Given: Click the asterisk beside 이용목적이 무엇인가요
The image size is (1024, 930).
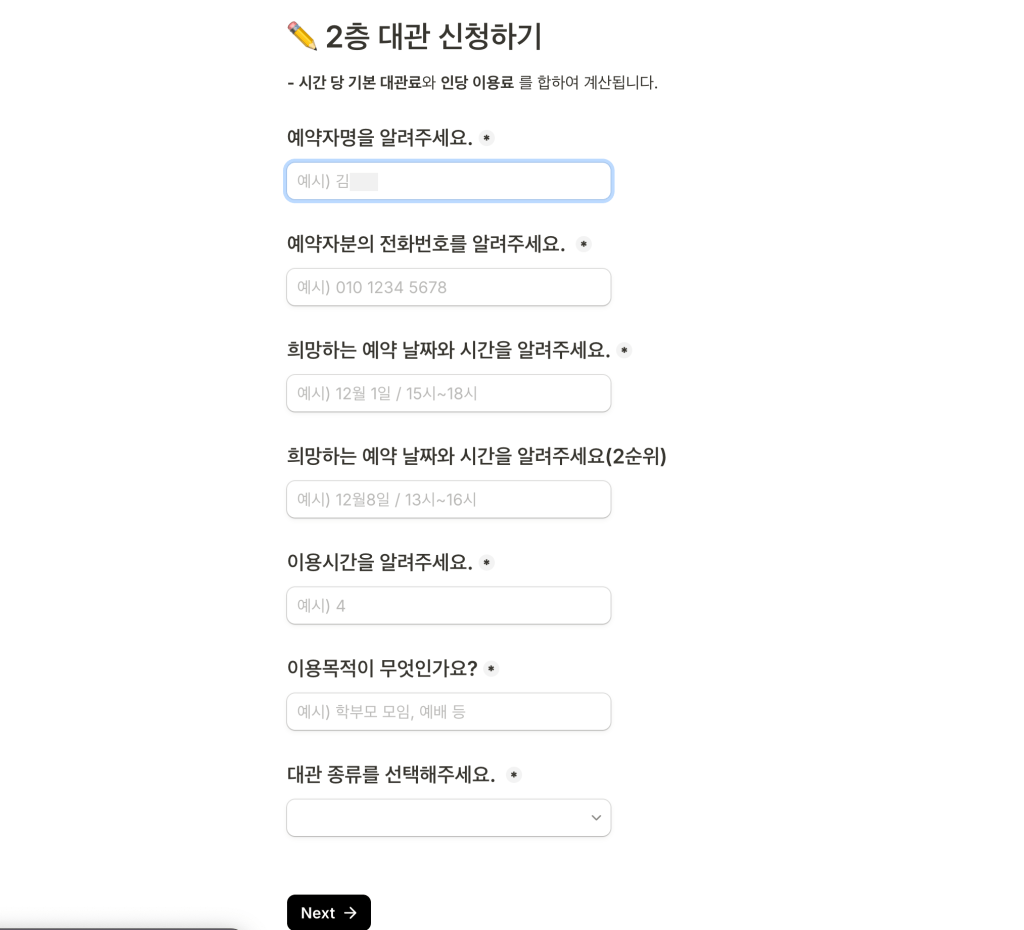Looking at the screenshot, I should pyautogui.click(x=491, y=670).
